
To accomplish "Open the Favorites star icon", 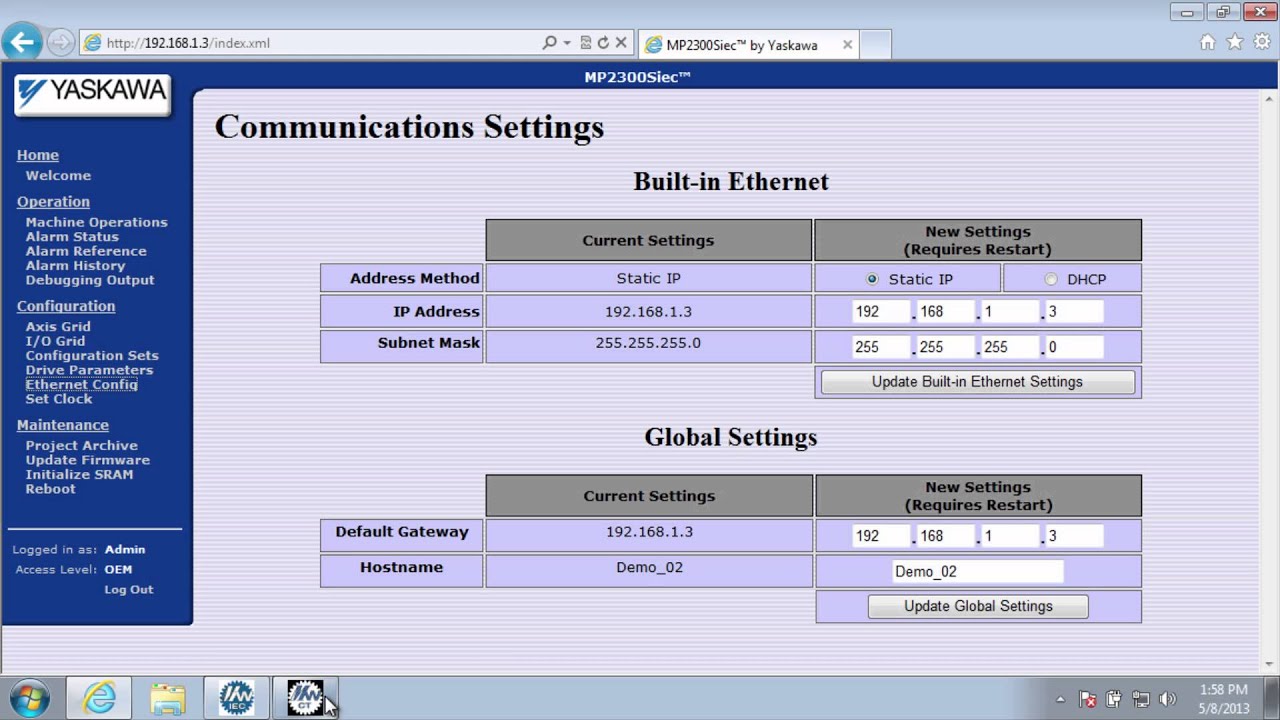I will (1235, 42).
